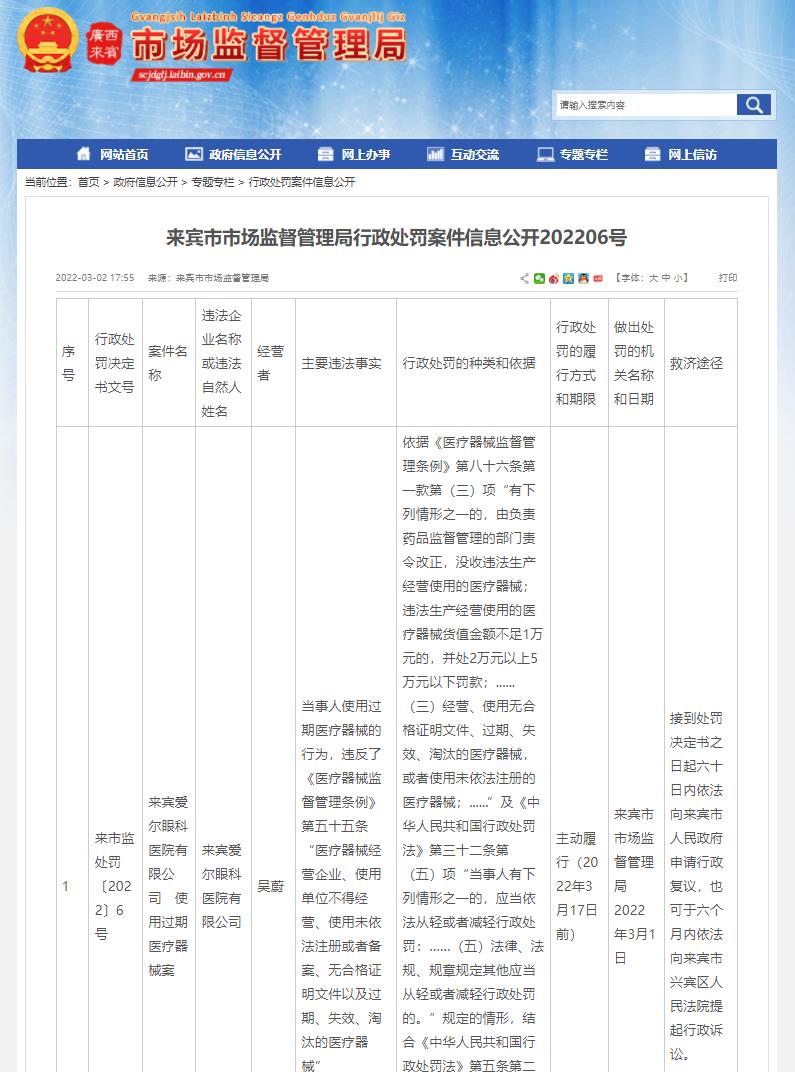This screenshot has height=1072, width=795.
Task: Select 互动交流 in the navigation bar
Action: click(x=463, y=154)
